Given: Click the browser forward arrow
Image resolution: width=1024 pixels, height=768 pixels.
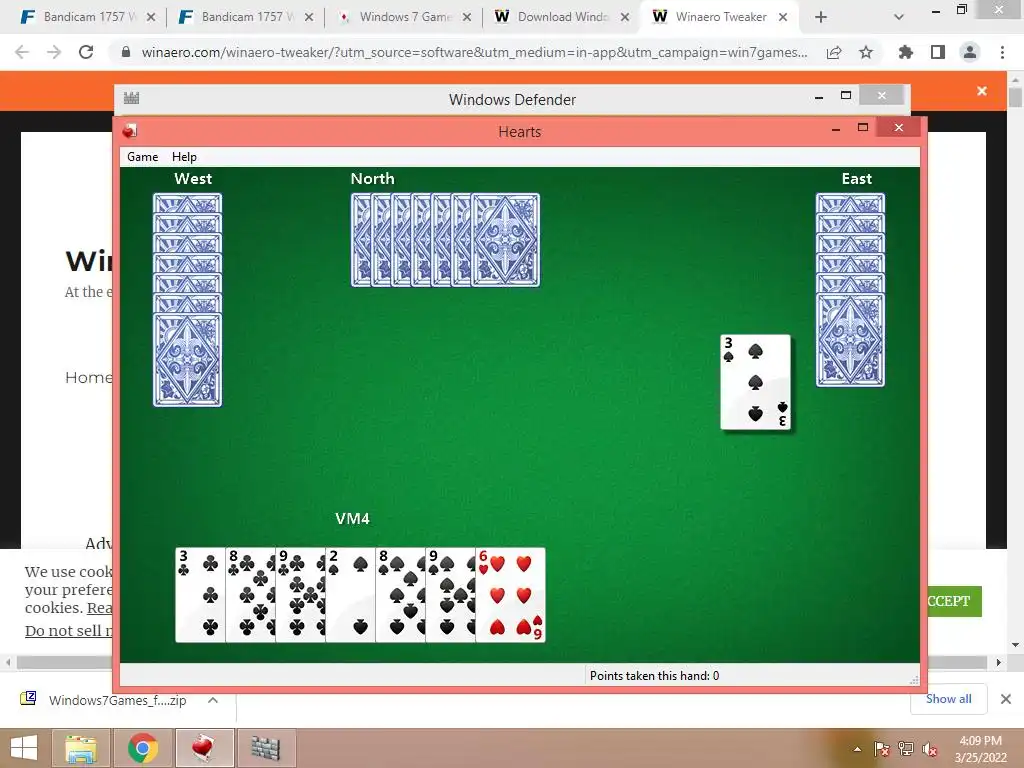Looking at the screenshot, I should [x=54, y=52].
